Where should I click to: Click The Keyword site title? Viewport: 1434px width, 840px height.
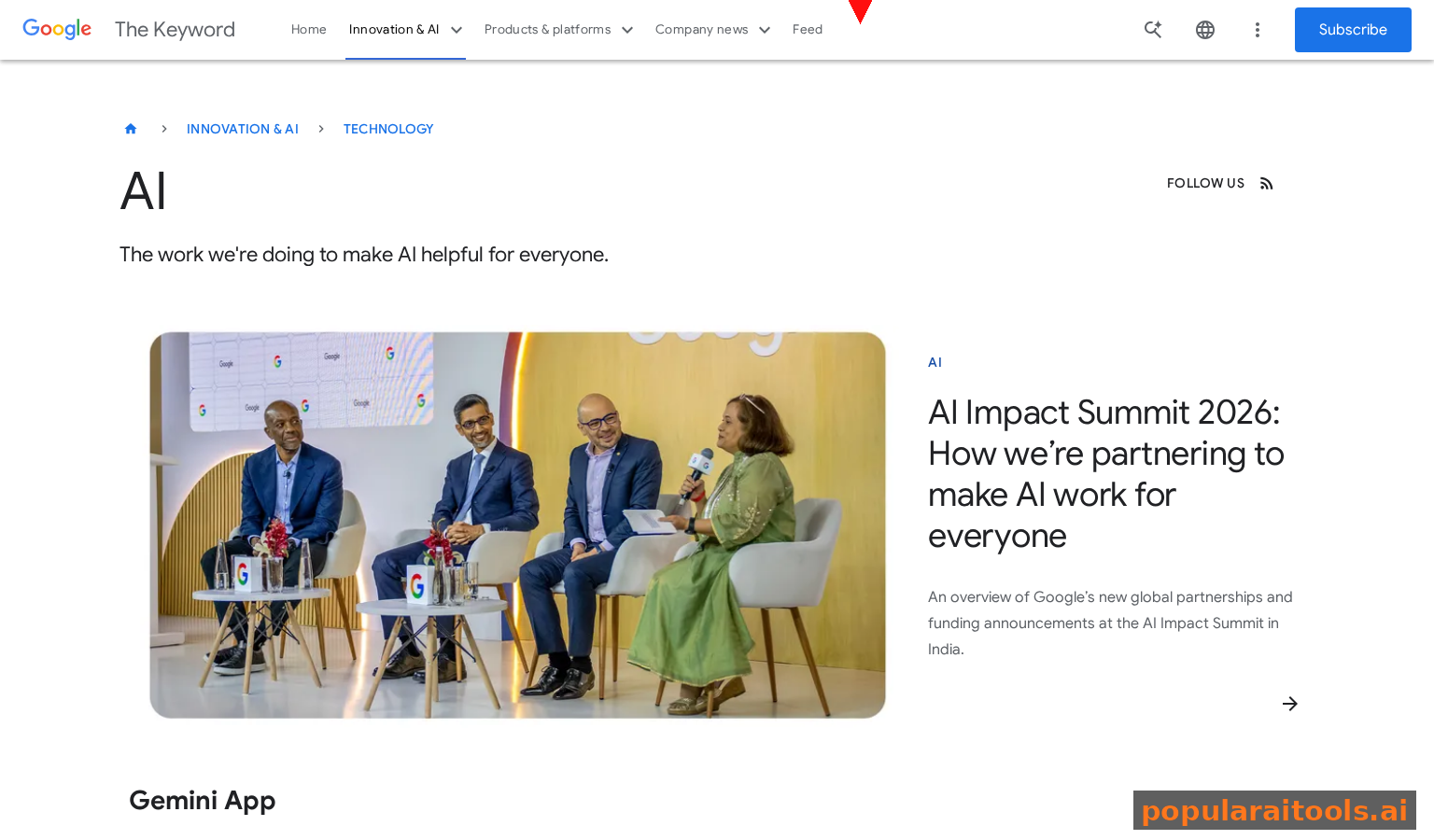point(175,29)
